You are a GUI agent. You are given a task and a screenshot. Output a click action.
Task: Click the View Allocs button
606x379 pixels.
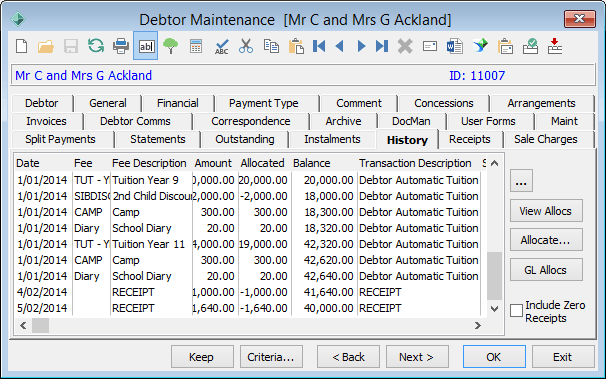coord(546,211)
